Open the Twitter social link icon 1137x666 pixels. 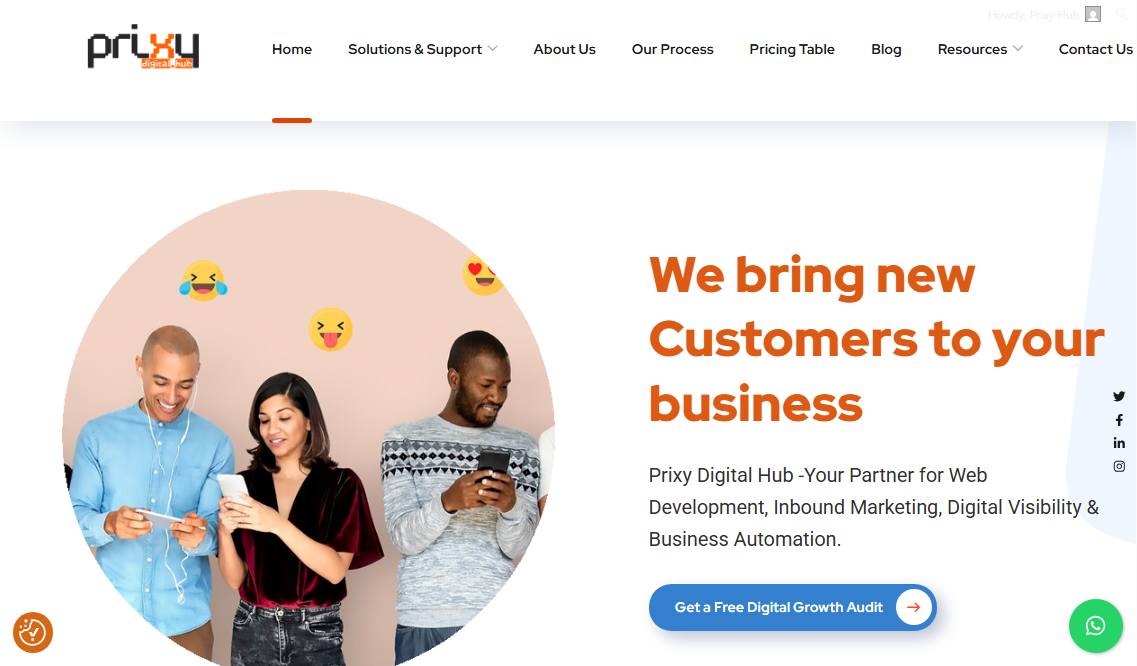tap(1119, 396)
